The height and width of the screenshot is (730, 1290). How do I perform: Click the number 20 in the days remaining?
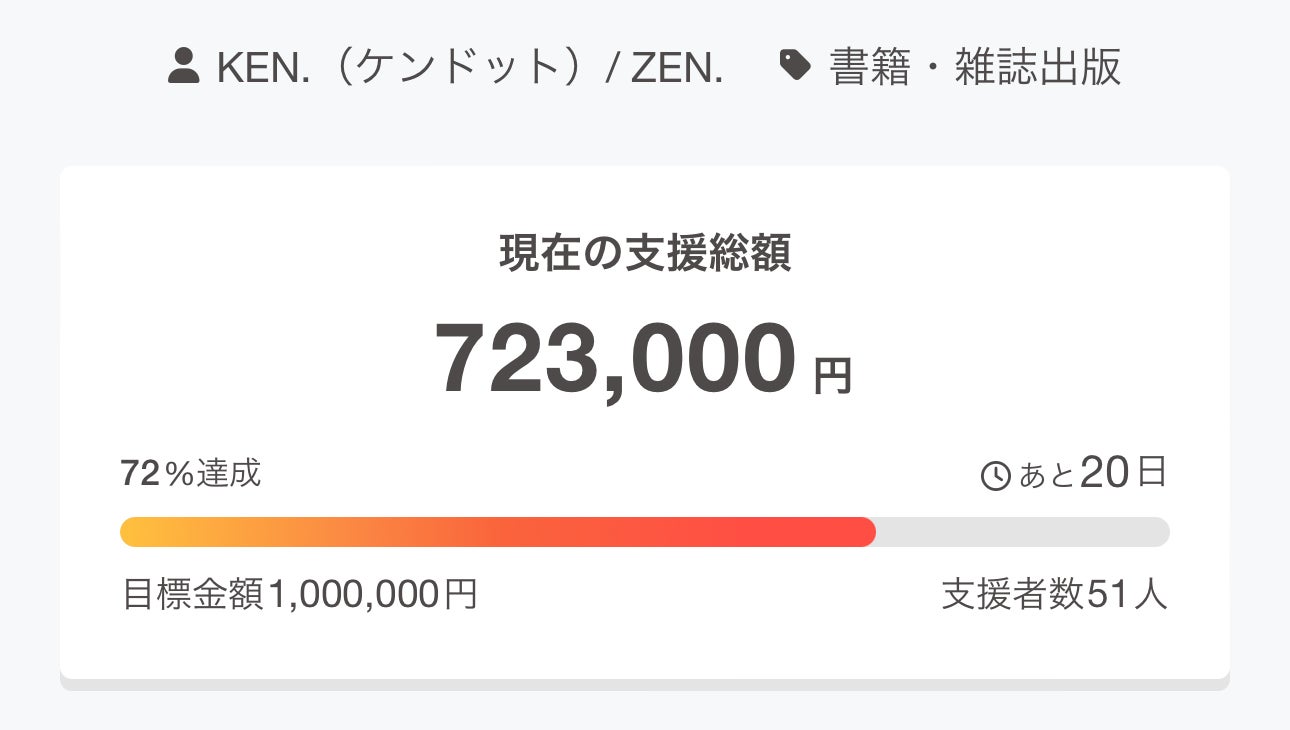coord(1105,473)
